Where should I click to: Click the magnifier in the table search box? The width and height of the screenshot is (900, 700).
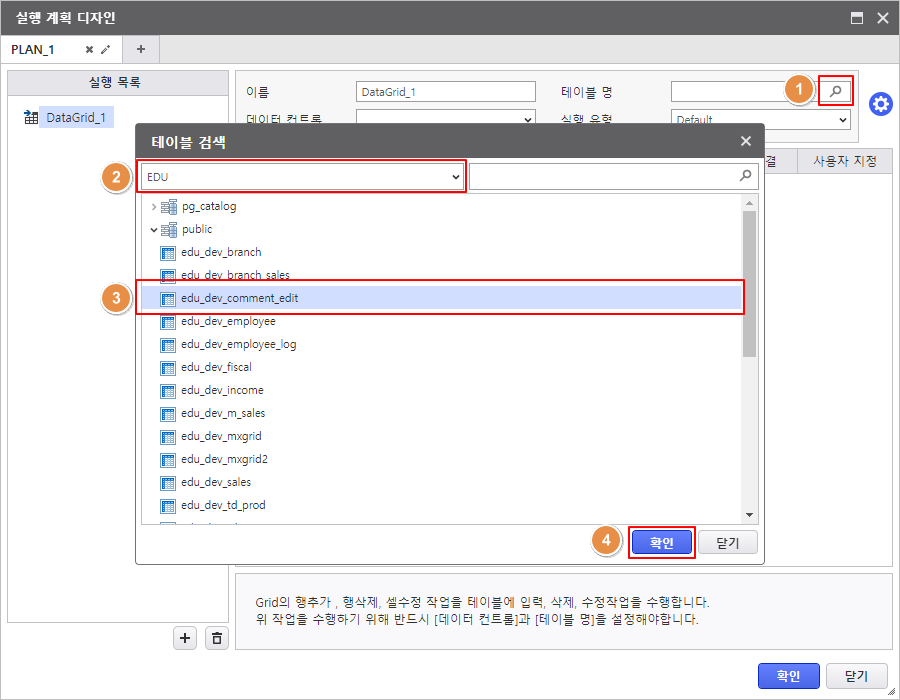(x=745, y=176)
